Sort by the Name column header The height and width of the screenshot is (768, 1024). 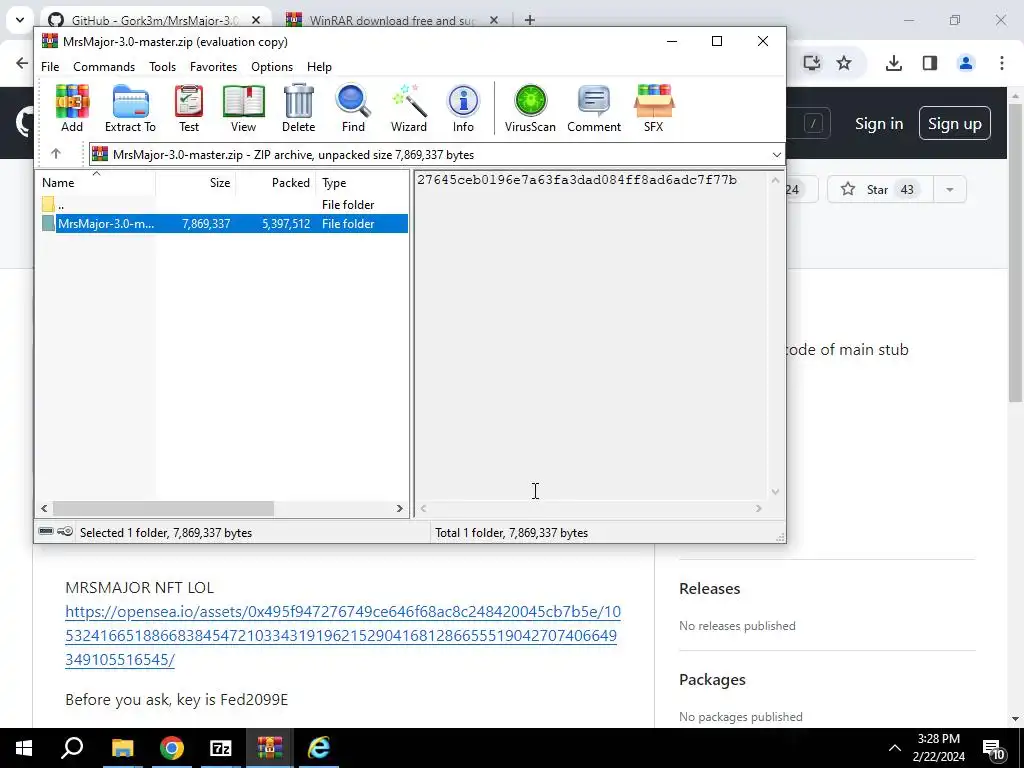(x=95, y=183)
